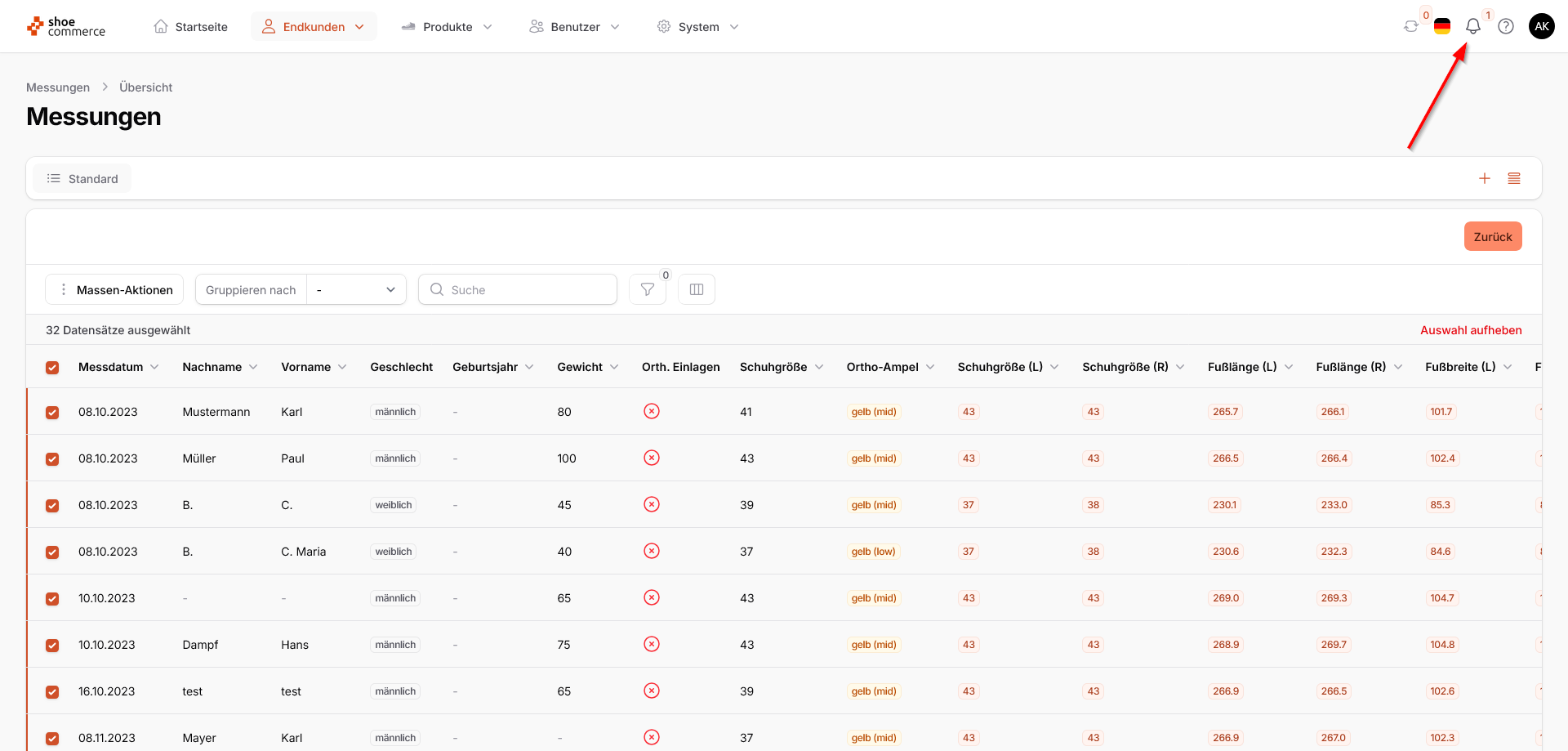Deselect the Dampf Hans row checkbox

(x=52, y=646)
